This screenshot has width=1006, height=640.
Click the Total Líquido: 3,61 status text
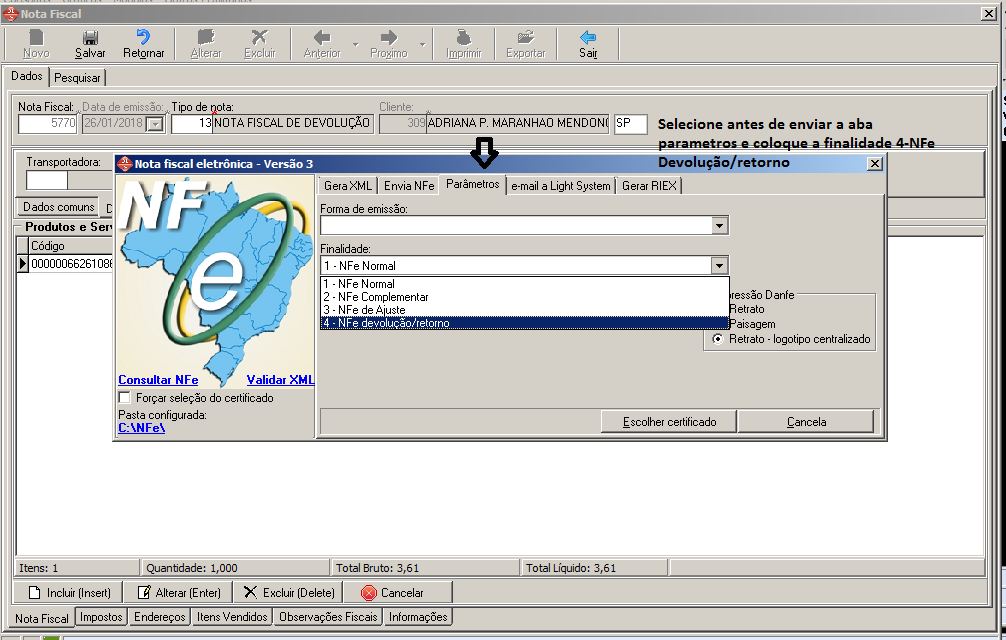pyautogui.click(x=570, y=568)
